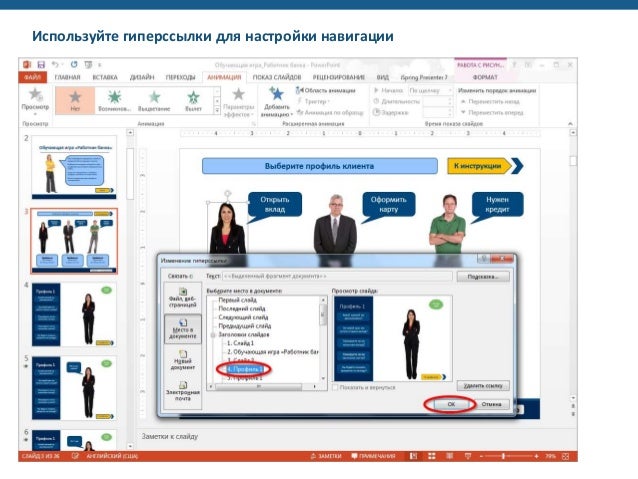
Task: Open Effect Options (Параметры эффектов) dropdown
Action: 239,102
